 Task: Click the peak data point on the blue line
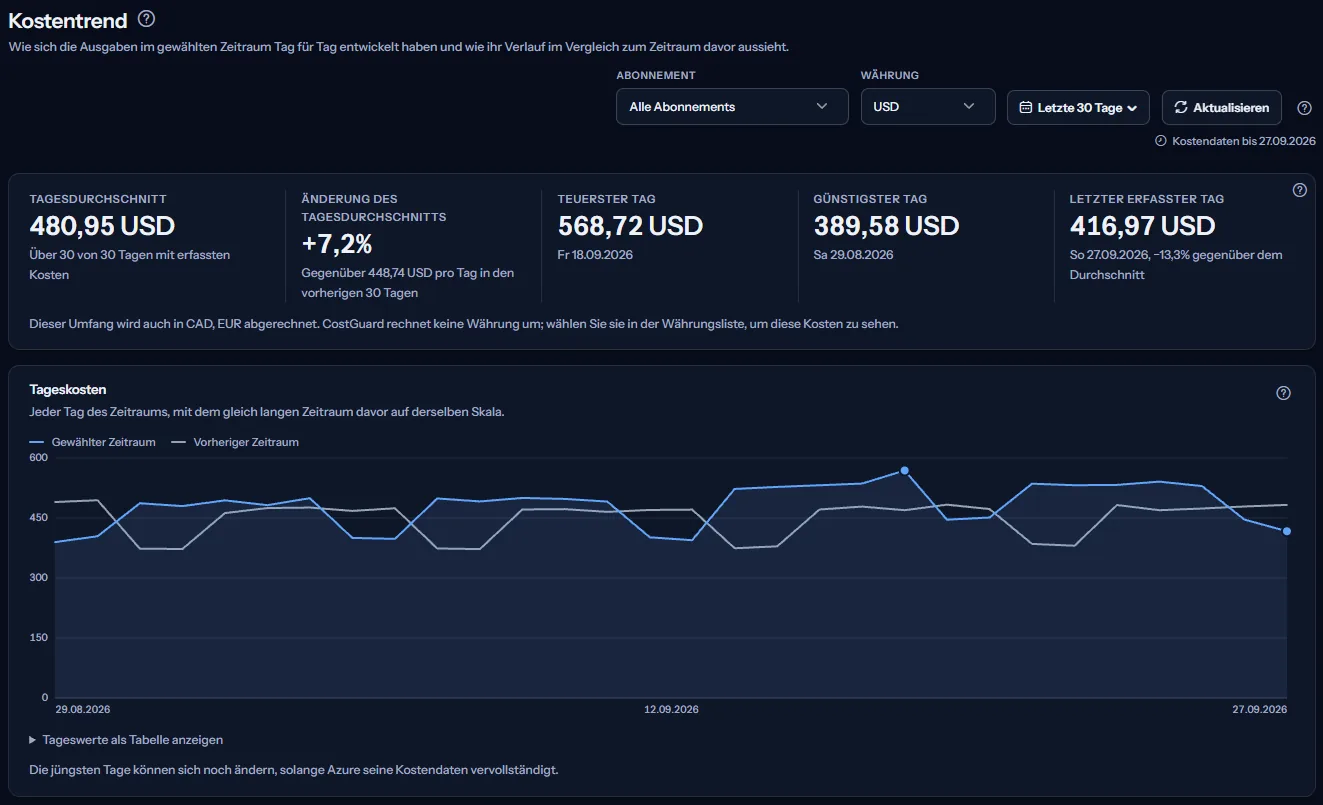(904, 470)
